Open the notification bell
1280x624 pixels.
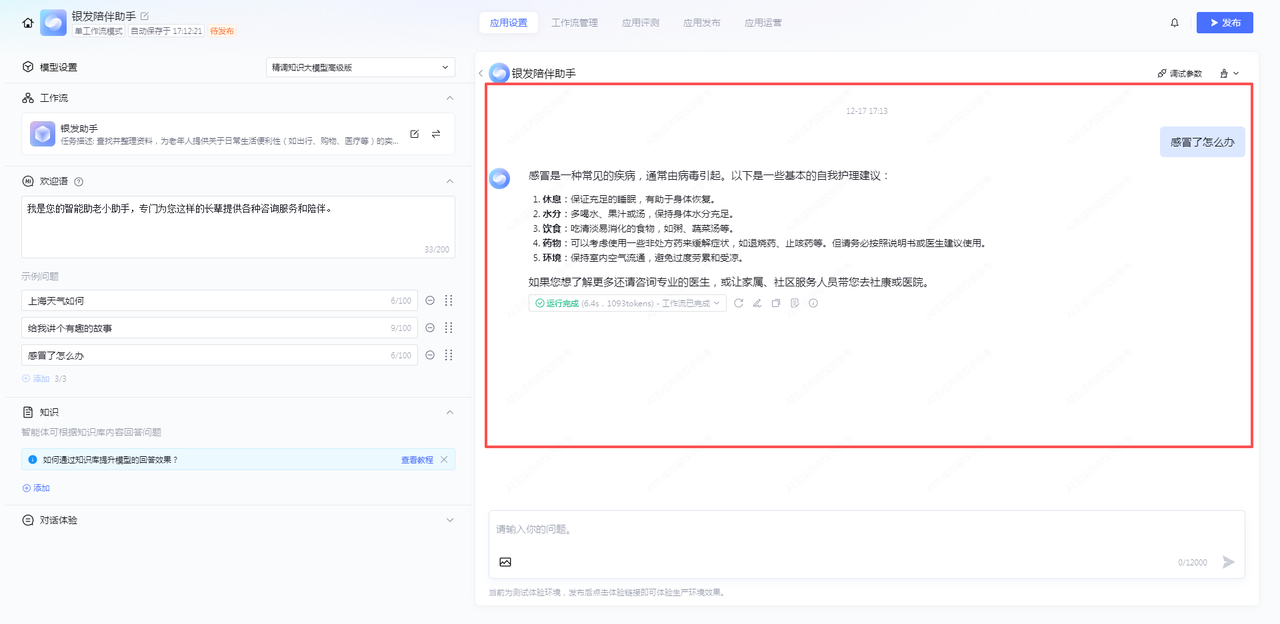[x=1174, y=22]
